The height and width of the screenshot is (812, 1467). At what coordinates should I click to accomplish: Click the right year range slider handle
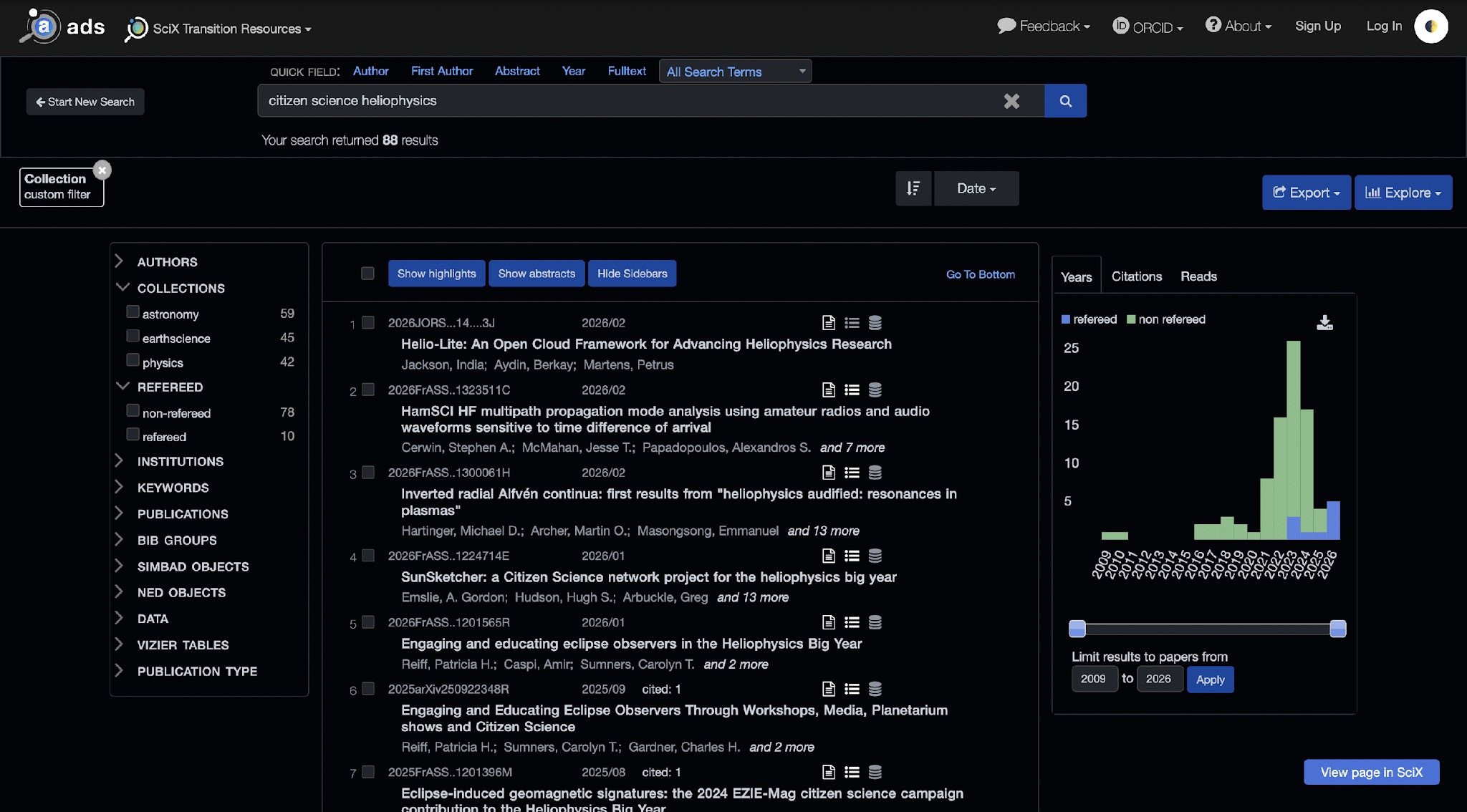pos(1337,629)
